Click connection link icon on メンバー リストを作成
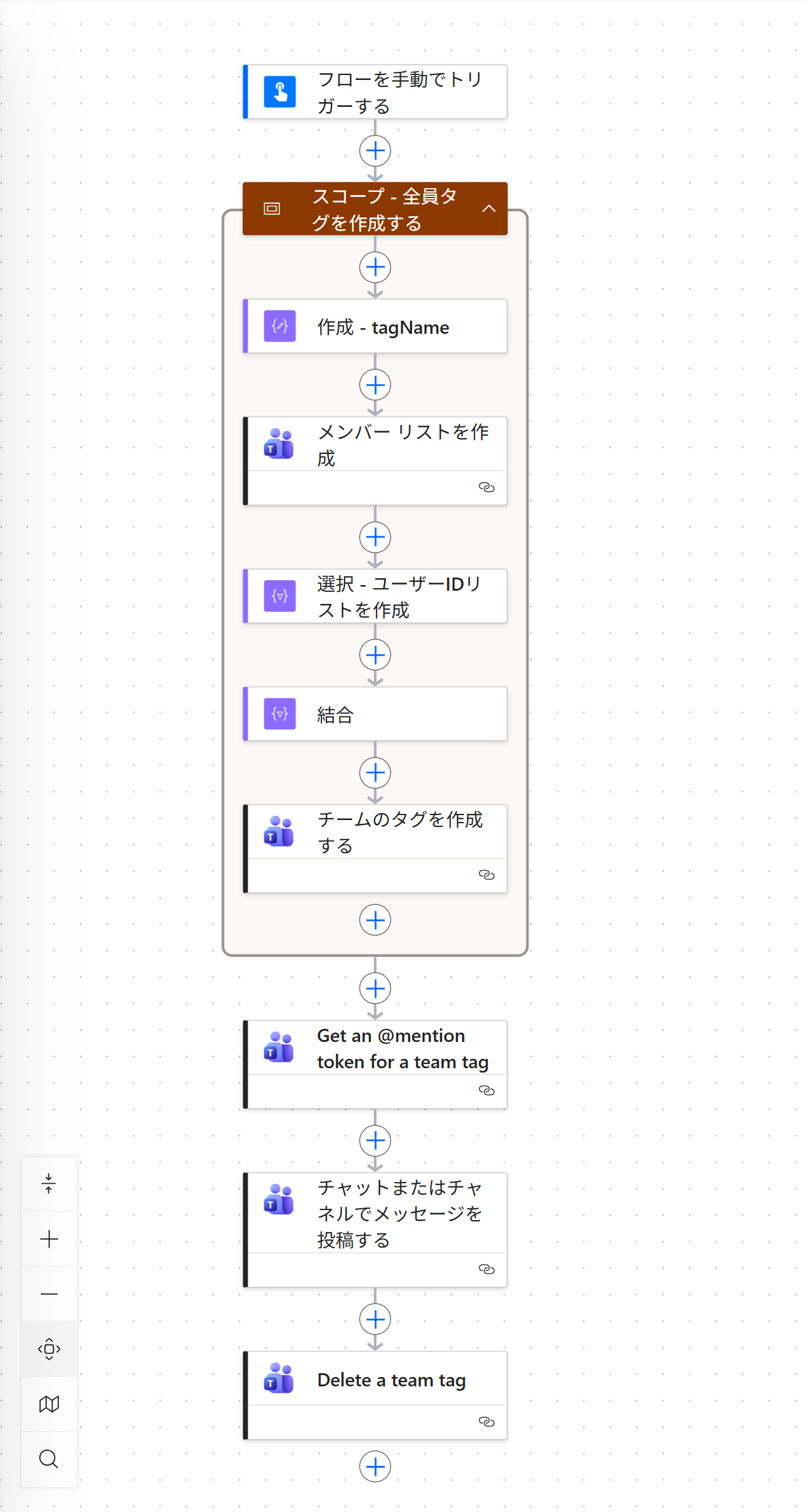This screenshot has width=806, height=1512. click(486, 488)
